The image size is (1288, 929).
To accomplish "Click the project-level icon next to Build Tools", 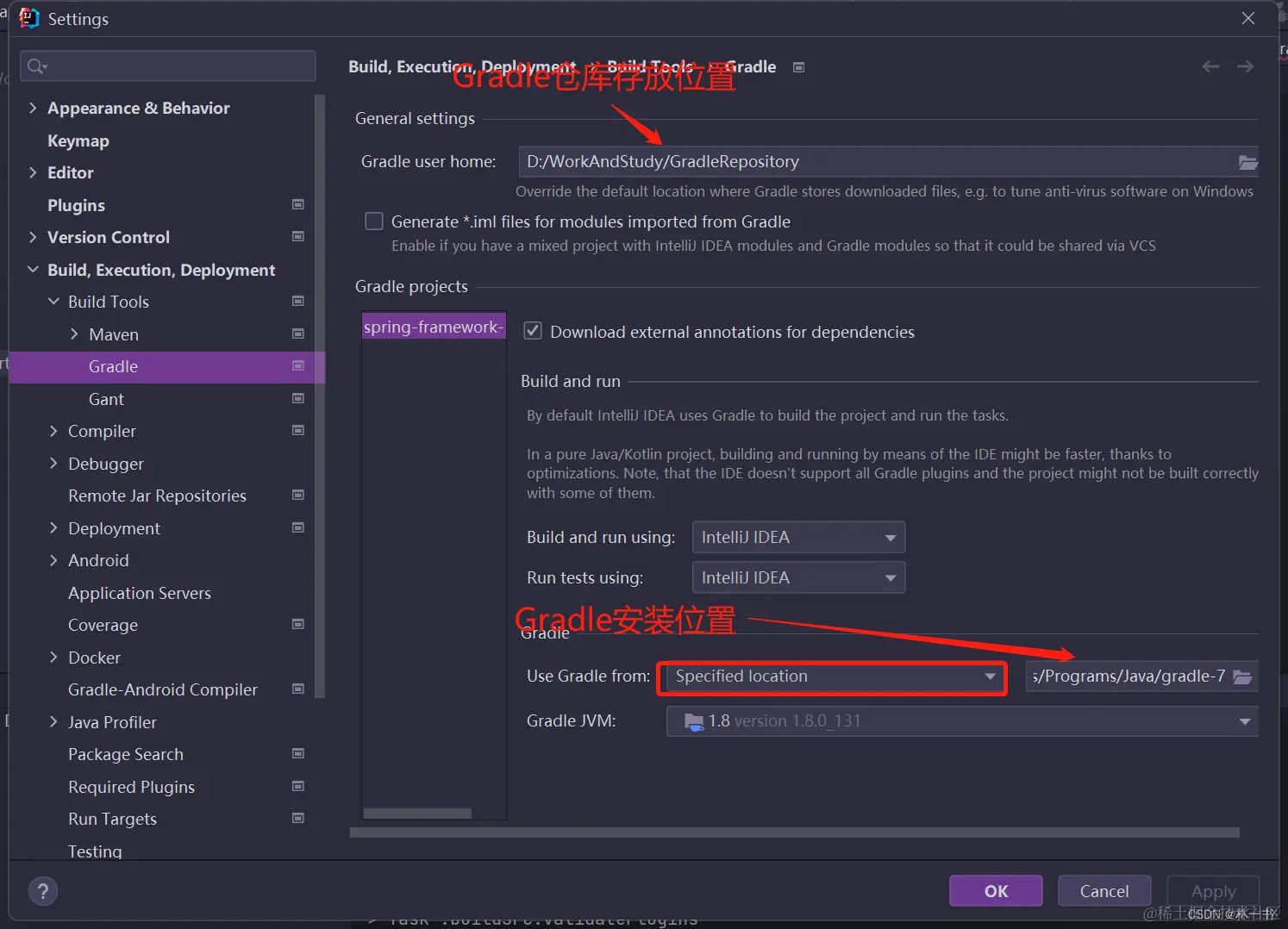I will pyautogui.click(x=298, y=301).
